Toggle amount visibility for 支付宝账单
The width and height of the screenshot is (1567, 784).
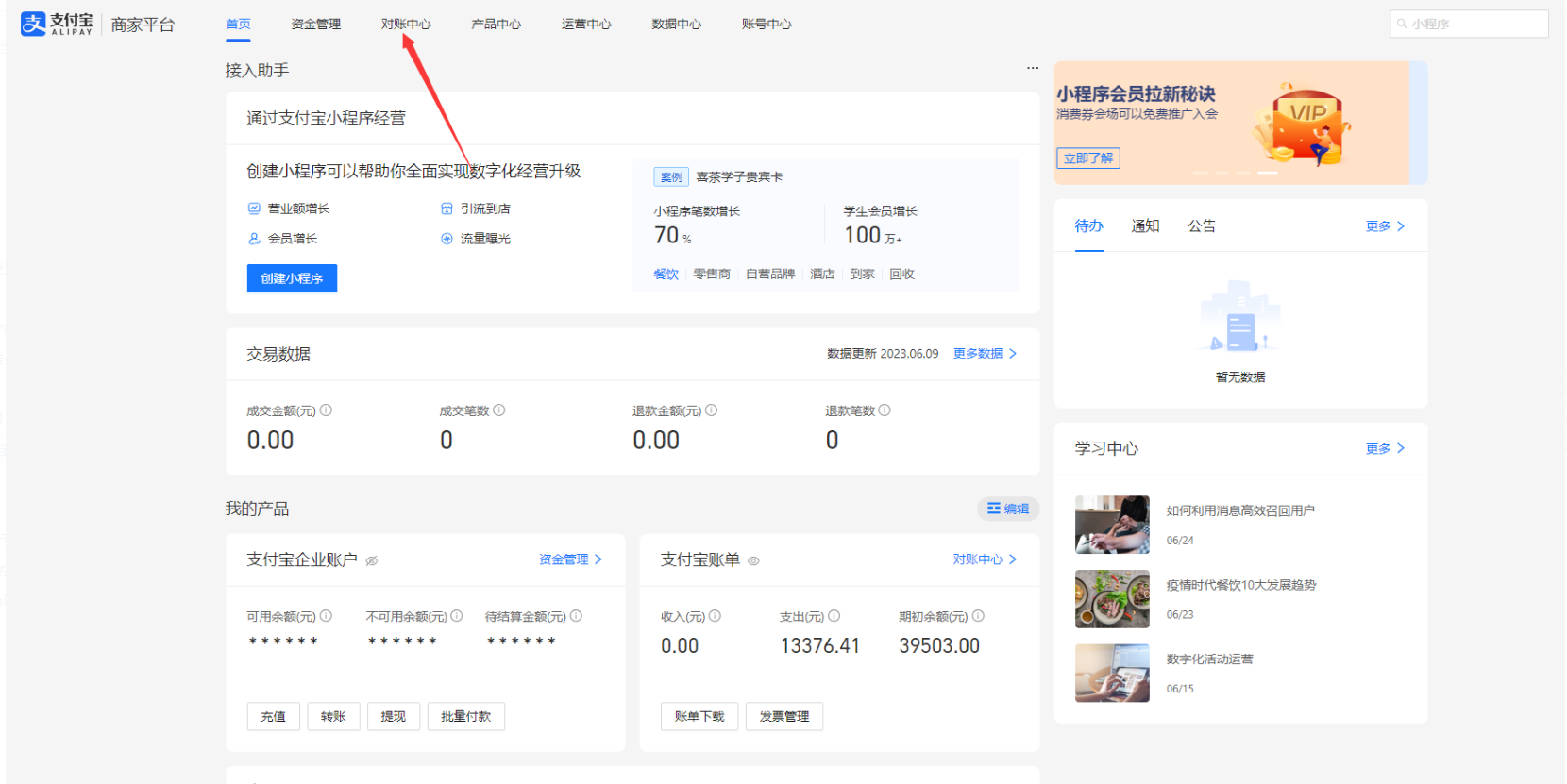(x=753, y=560)
